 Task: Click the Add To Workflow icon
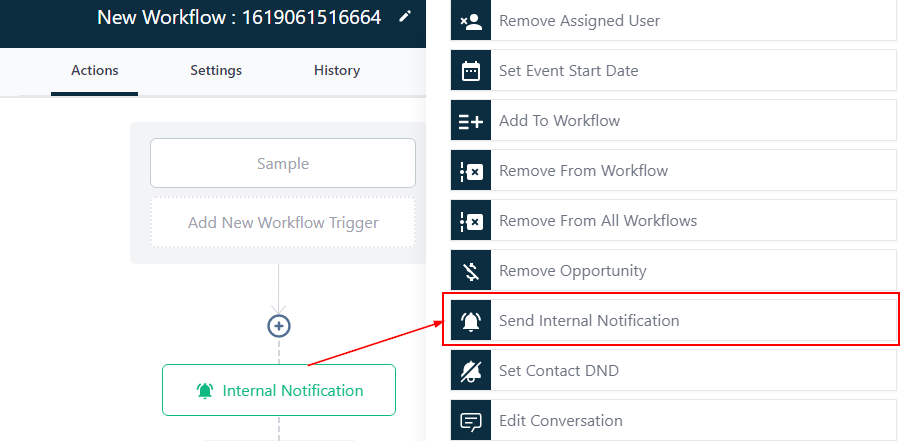click(x=470, y=121)
